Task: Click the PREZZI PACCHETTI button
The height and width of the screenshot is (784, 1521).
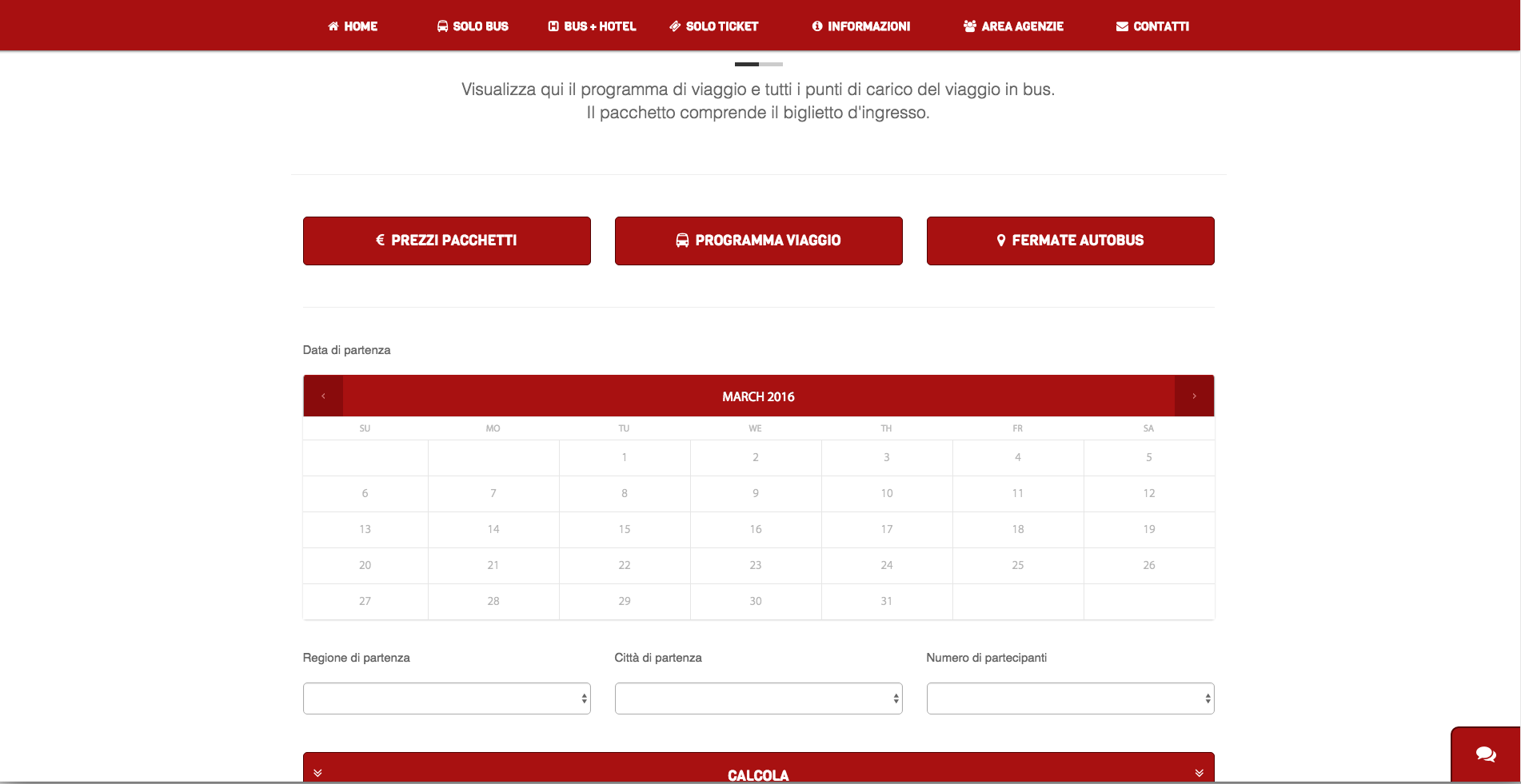Action: pos(447,241)
